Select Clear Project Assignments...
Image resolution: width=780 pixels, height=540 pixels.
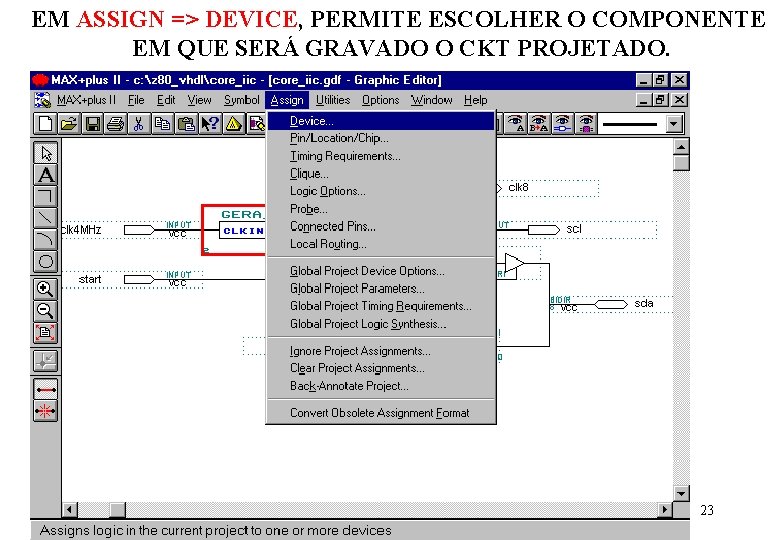[381, 368]
